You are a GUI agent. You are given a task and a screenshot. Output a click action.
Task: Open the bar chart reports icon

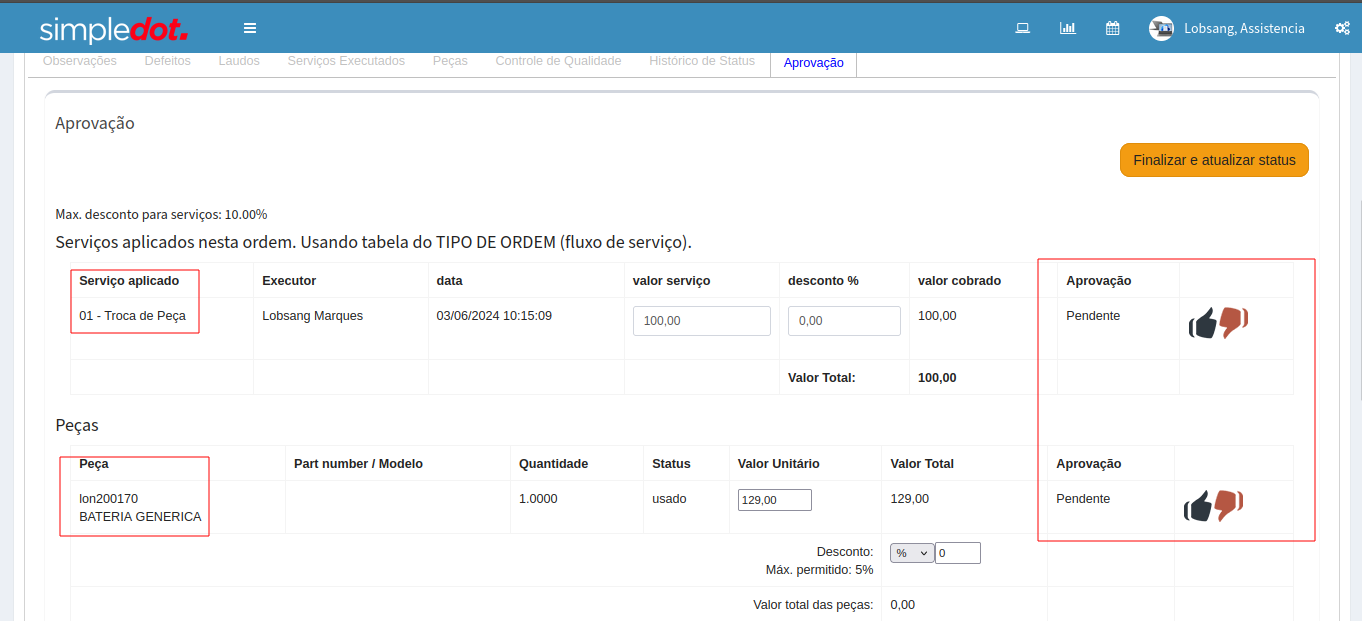coord(1067,28)
